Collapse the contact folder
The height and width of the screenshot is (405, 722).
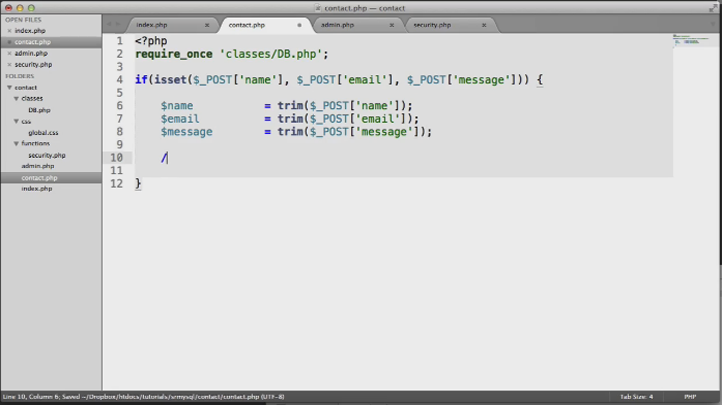click(9, 87)
